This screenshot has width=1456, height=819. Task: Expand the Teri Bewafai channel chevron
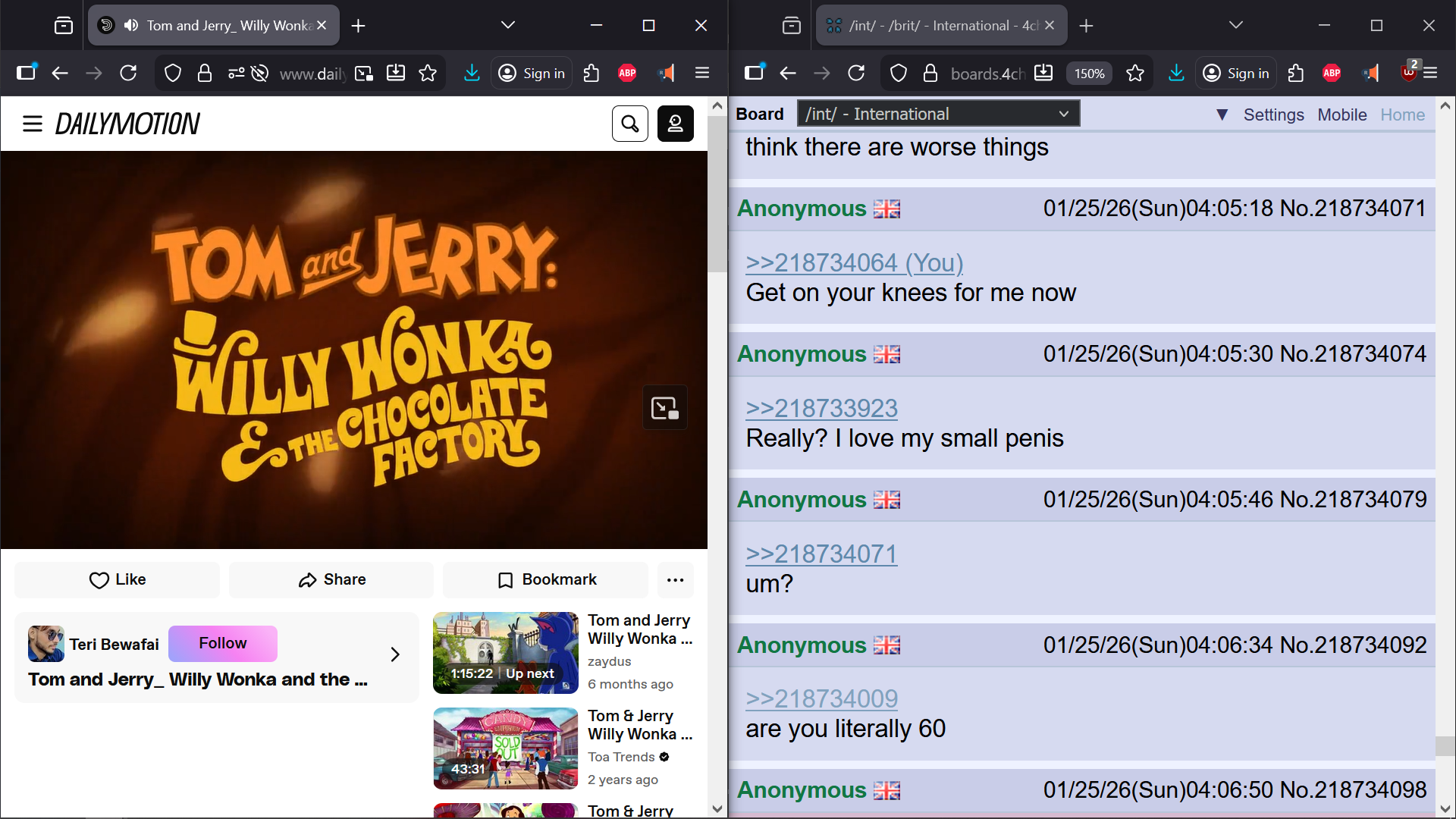(394, 654)
